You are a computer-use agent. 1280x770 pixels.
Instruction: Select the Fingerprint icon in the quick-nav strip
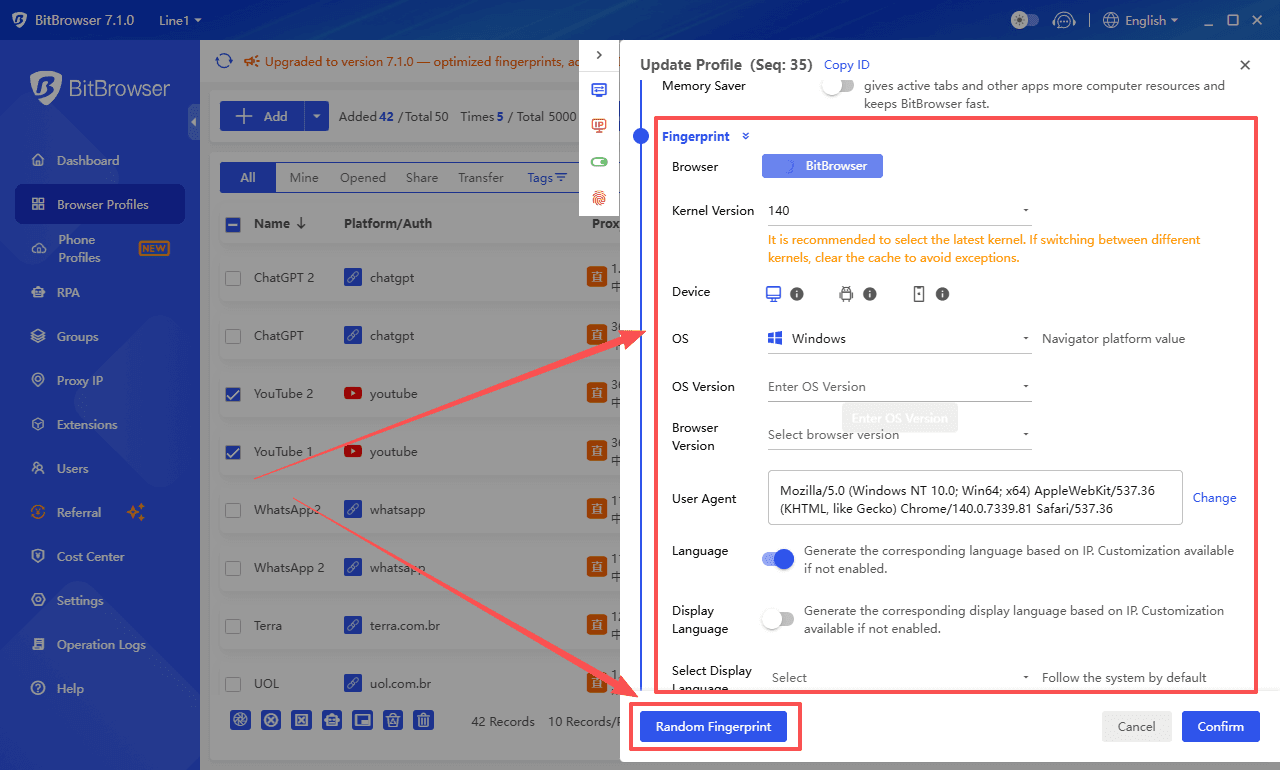[599, 198]
